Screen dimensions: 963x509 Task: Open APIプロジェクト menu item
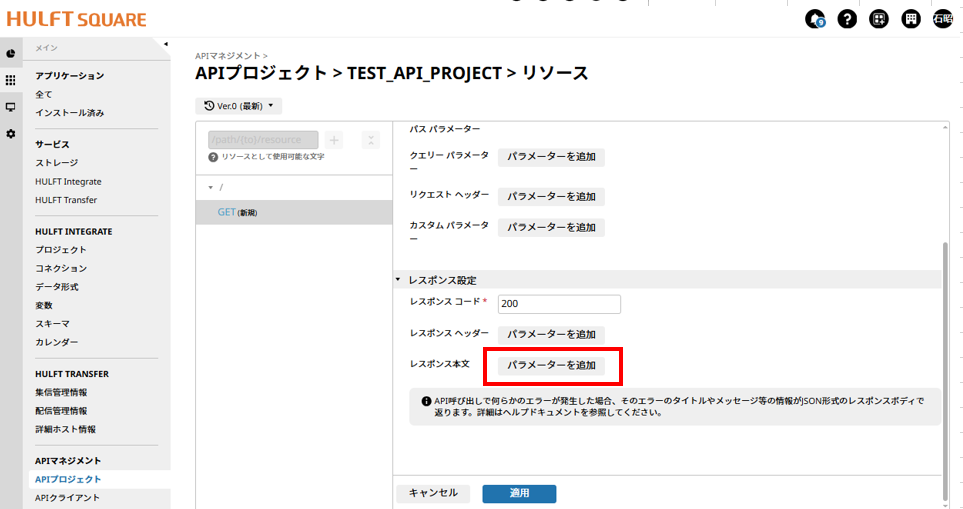pos(68,480)
